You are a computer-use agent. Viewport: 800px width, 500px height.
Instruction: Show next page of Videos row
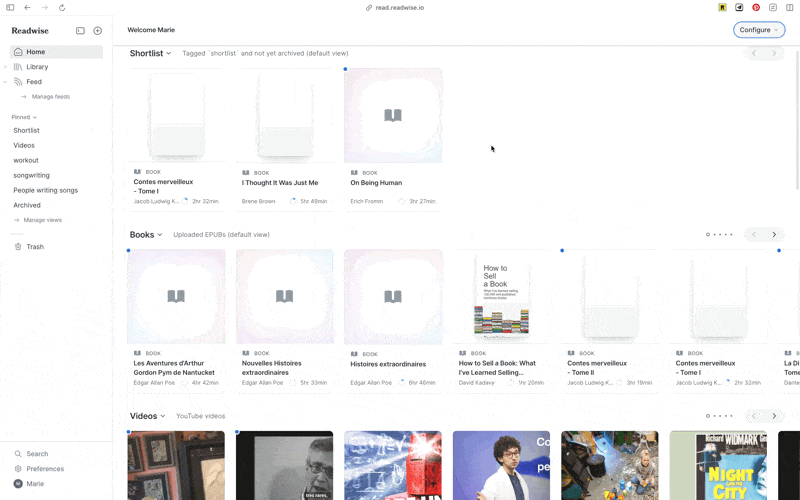(x=774, y=416)
